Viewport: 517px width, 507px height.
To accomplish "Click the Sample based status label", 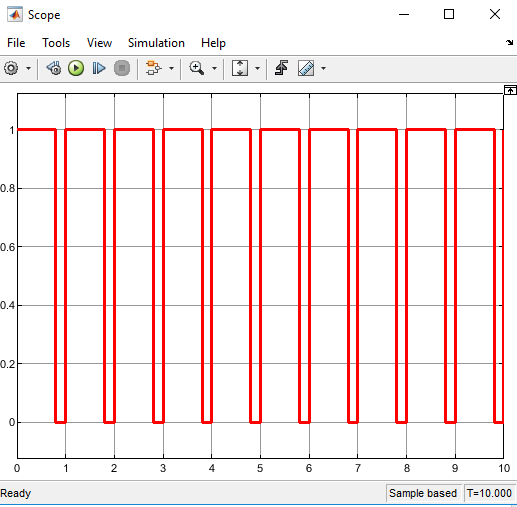I will pyautogui.click(x=423, y=493).
